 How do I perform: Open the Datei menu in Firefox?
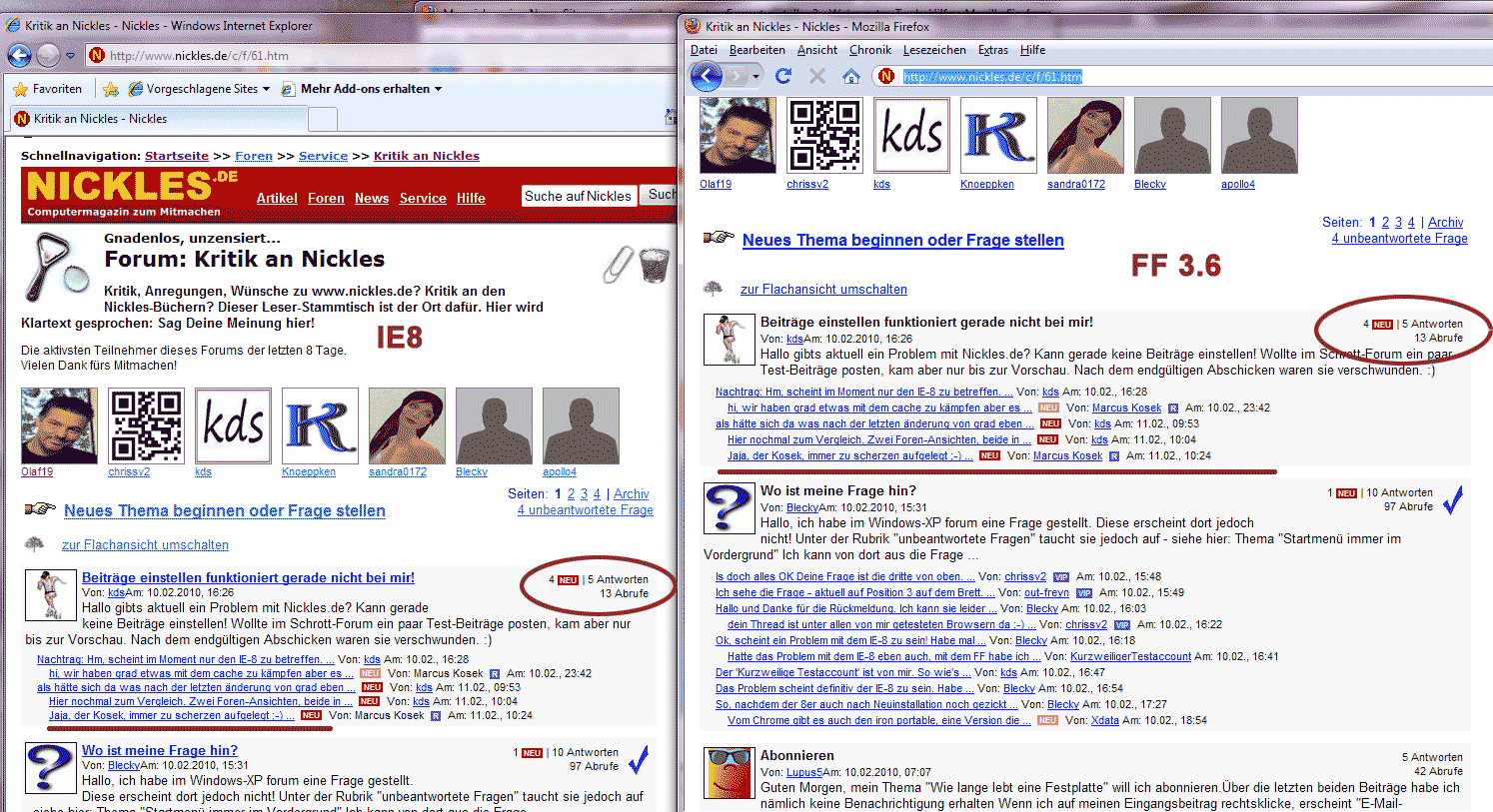tap(704, 50)
